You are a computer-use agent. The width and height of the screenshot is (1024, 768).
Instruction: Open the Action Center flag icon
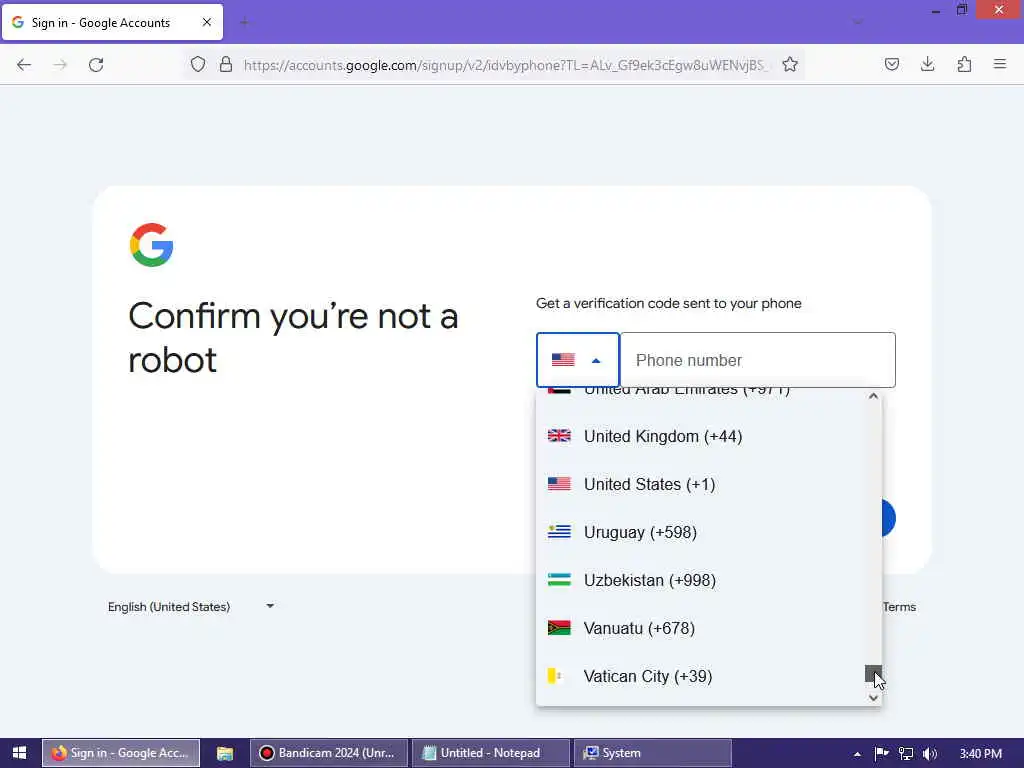[x=882, y=754]
